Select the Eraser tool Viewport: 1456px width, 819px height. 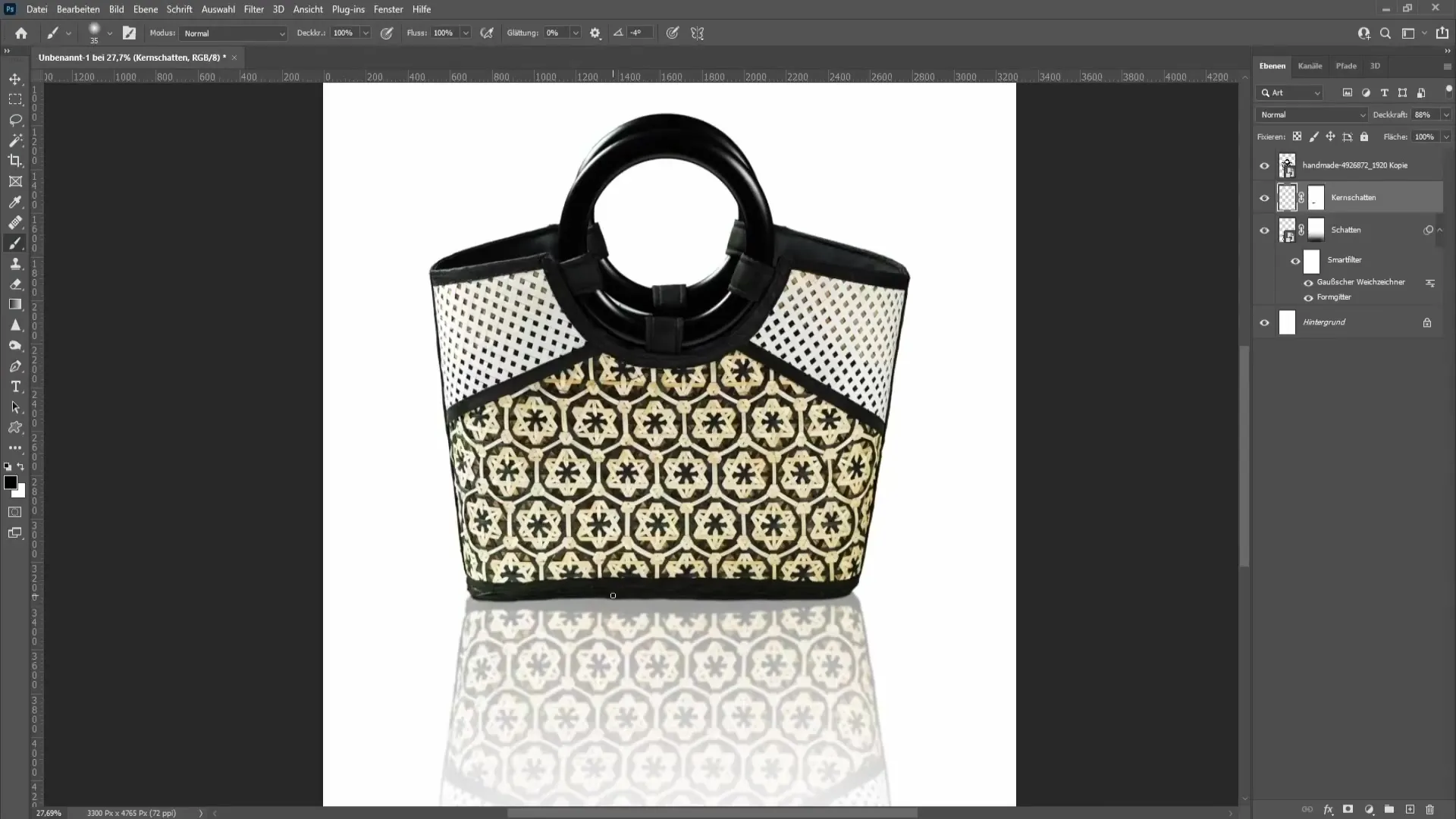click(15, 283)
